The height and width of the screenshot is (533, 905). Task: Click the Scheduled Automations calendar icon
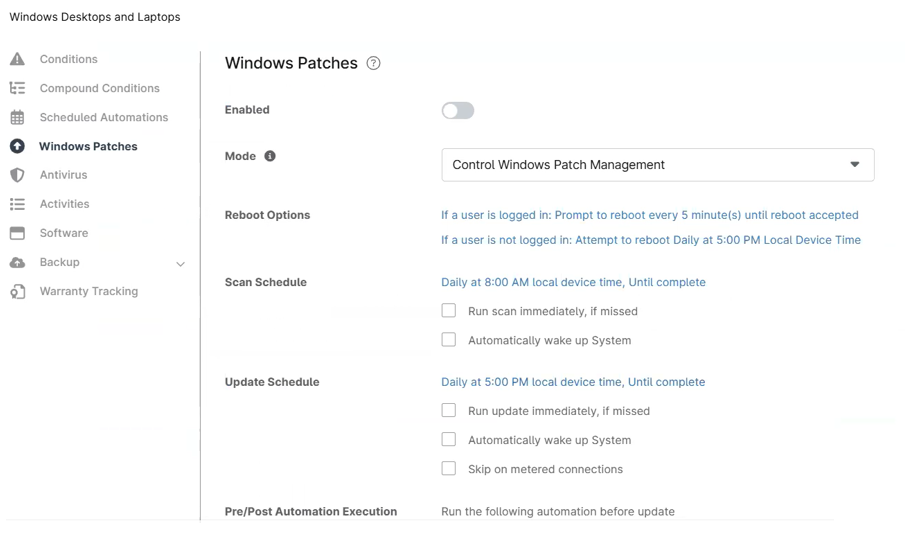(17, 117)
